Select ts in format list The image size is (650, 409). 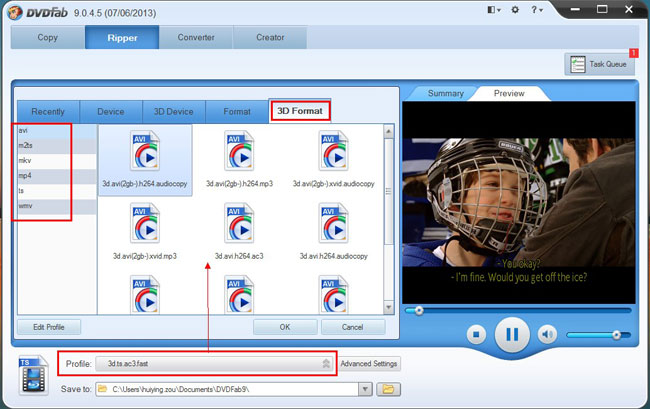57,191
